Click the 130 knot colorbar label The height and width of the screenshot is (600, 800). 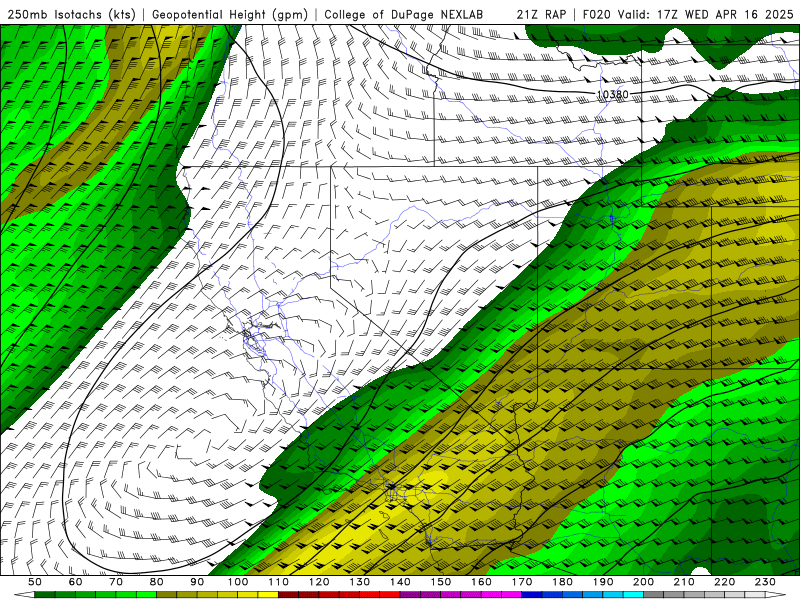point(360,582)
